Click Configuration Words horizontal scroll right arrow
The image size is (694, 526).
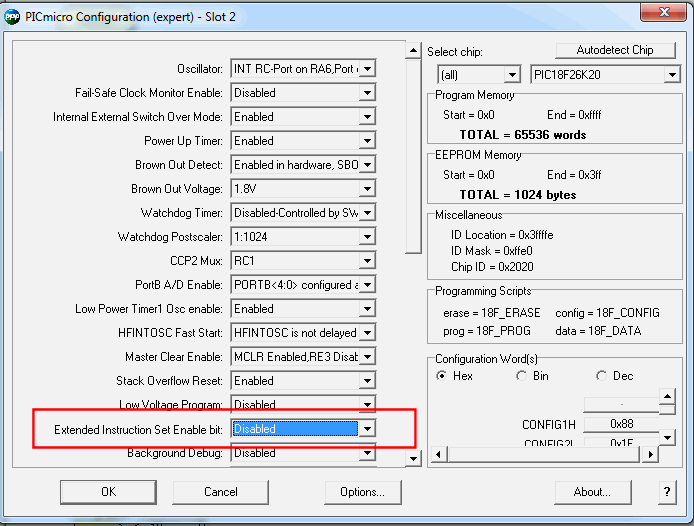pos(650,454)
